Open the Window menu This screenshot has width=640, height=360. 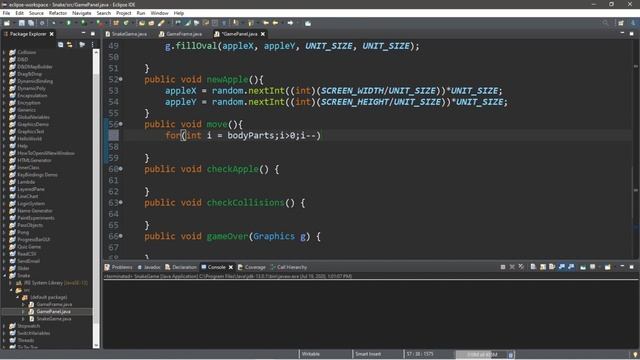[x=159, y=13]
